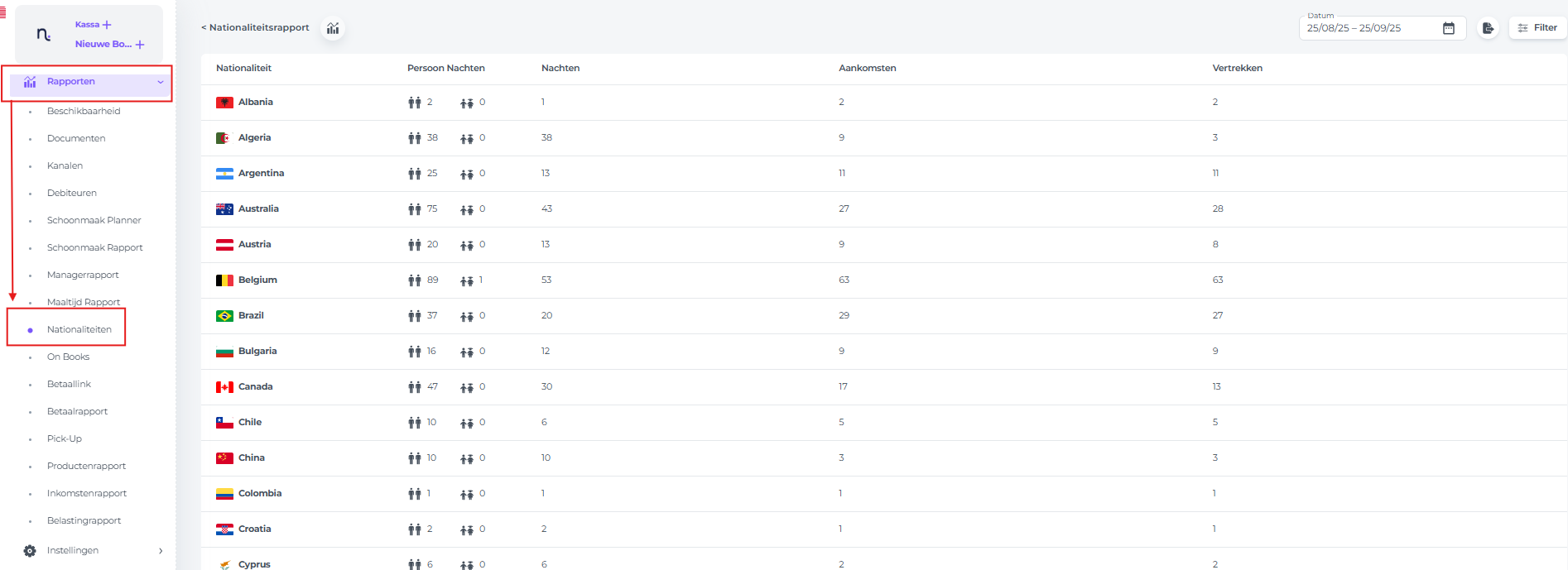The image size is (1568, 570).
Task: Click the plus icon beside Nieuwe Bo...
Action: pos(140,45)
